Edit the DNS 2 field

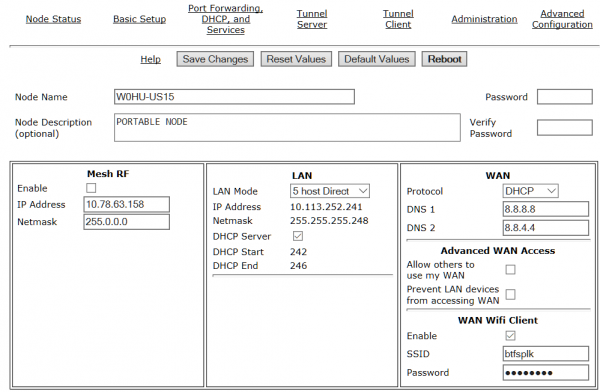[546, 228]
